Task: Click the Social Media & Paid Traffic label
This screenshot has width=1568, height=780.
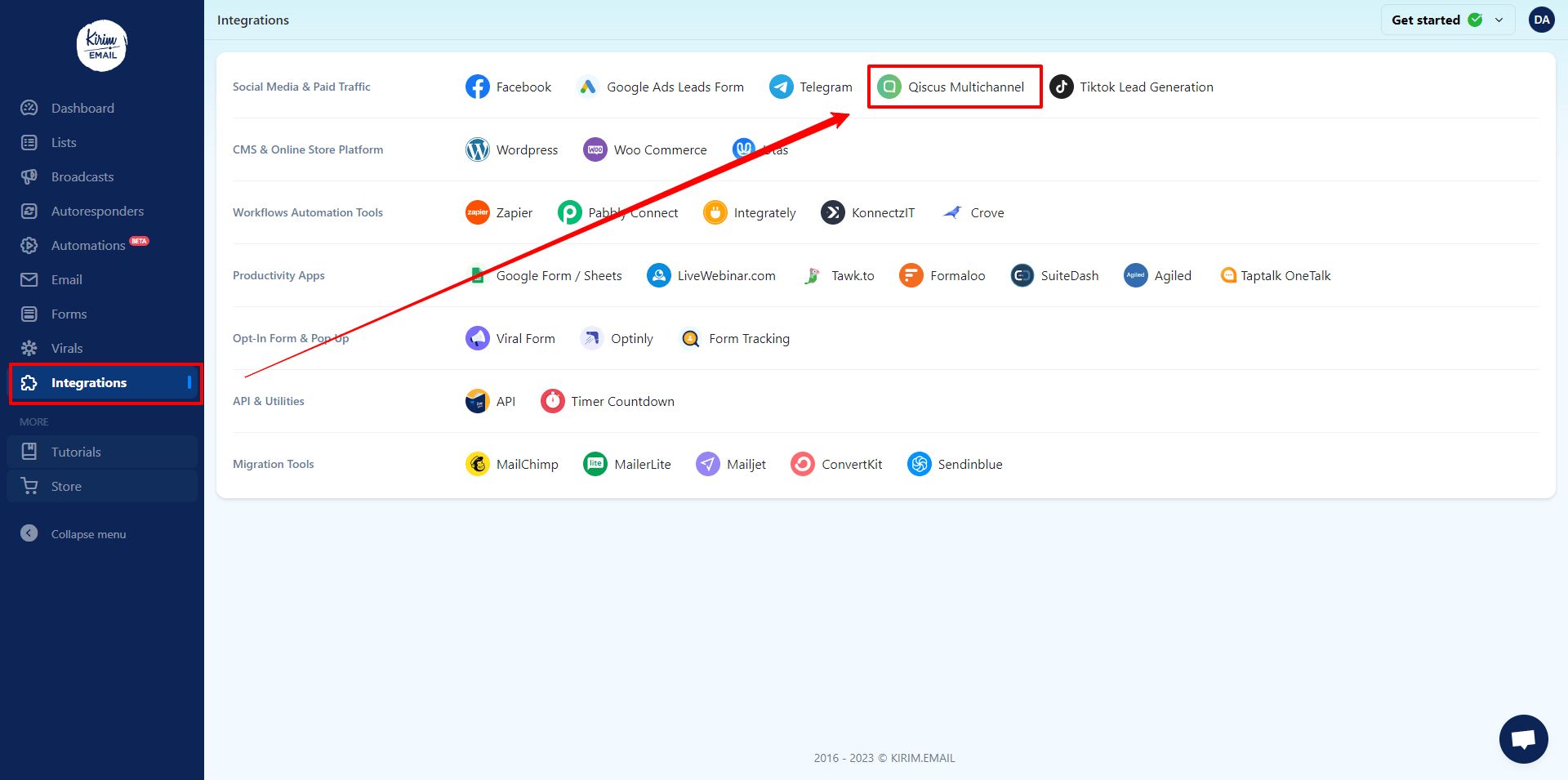Action: point(301,87)
